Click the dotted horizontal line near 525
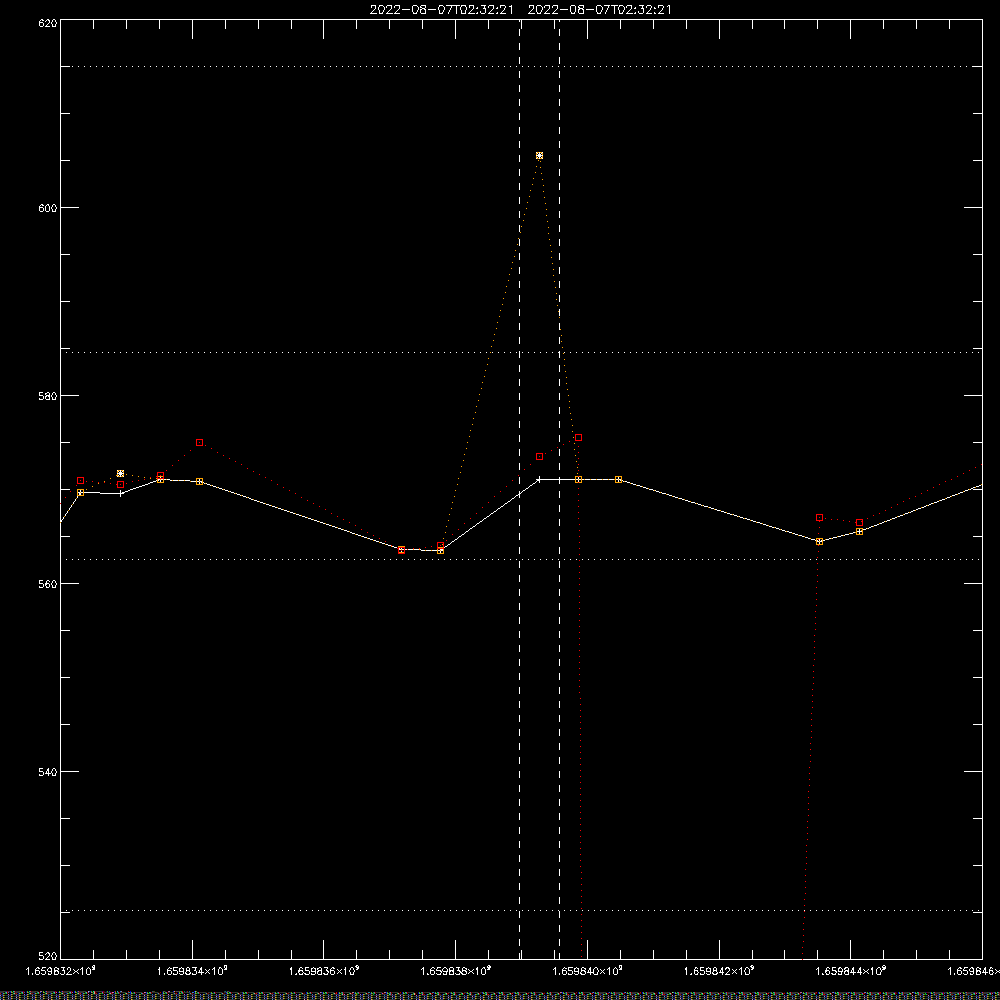The width and height of the screenshot is (1000, 1000). (x=521, y=911)
